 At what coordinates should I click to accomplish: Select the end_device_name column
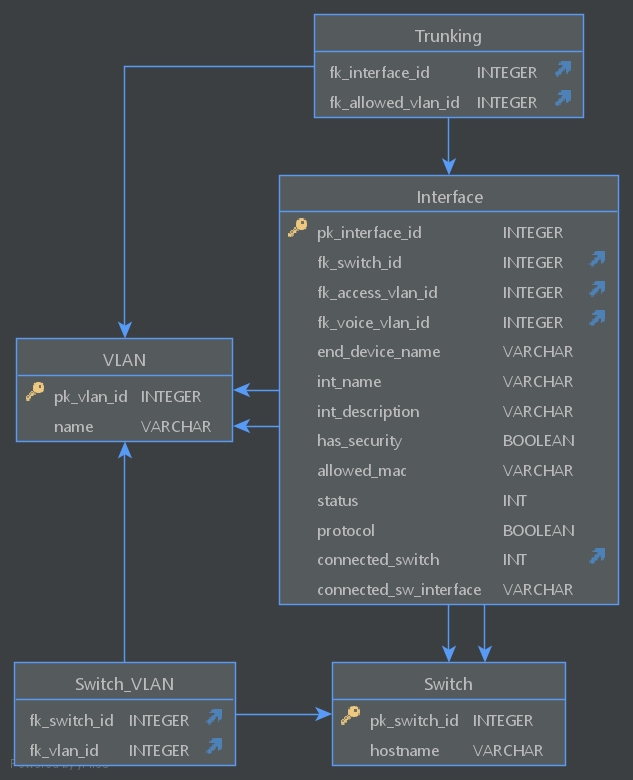(x=449, y=352)
